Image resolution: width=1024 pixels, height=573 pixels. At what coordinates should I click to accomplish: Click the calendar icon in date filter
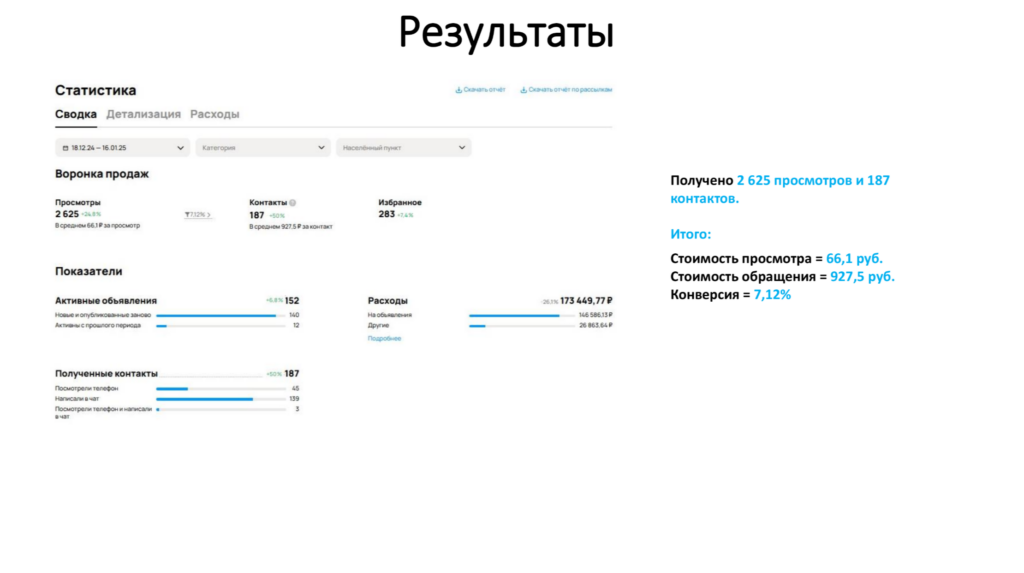(x=65, y=148)
